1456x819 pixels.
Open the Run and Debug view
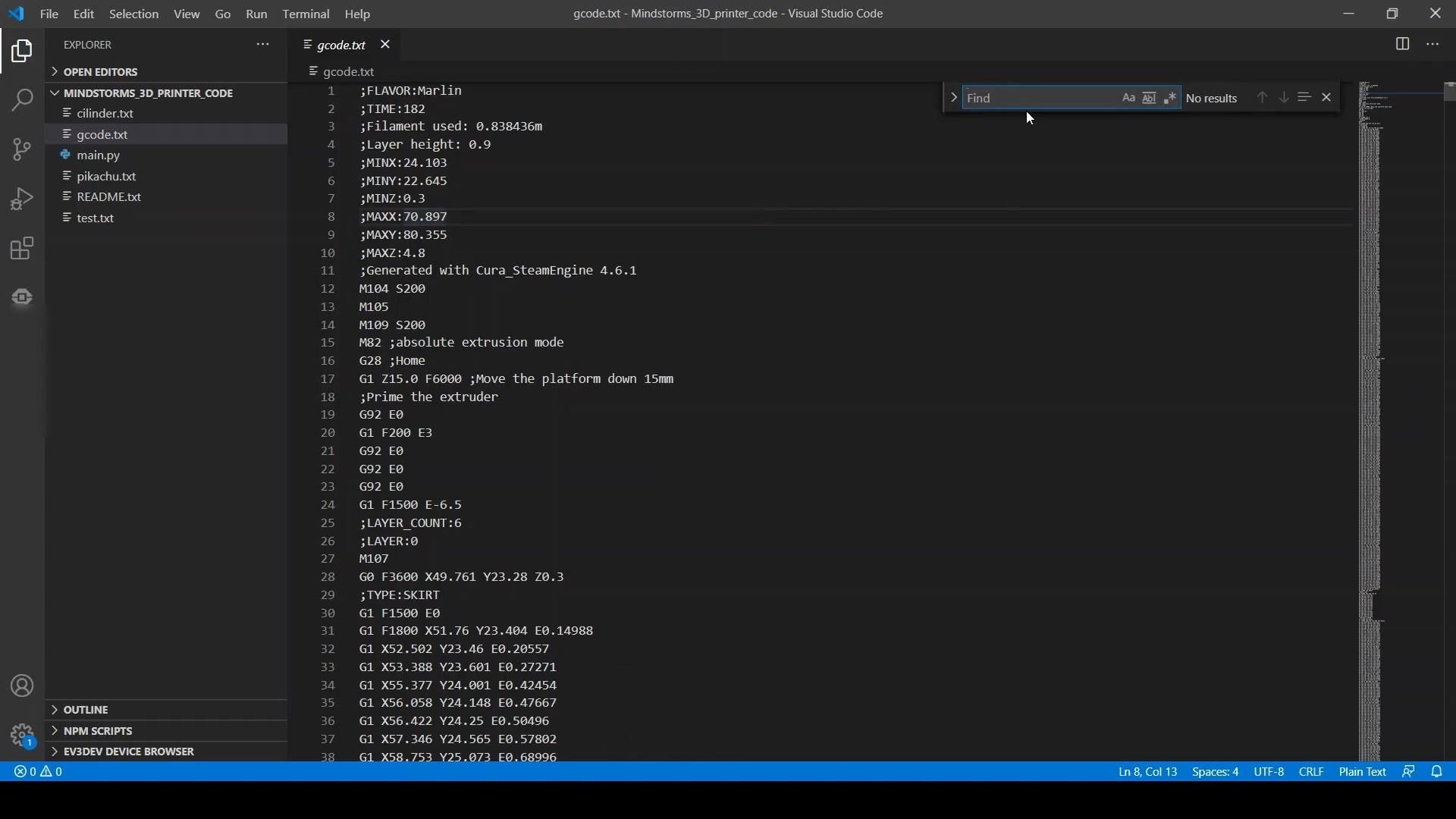22,199
